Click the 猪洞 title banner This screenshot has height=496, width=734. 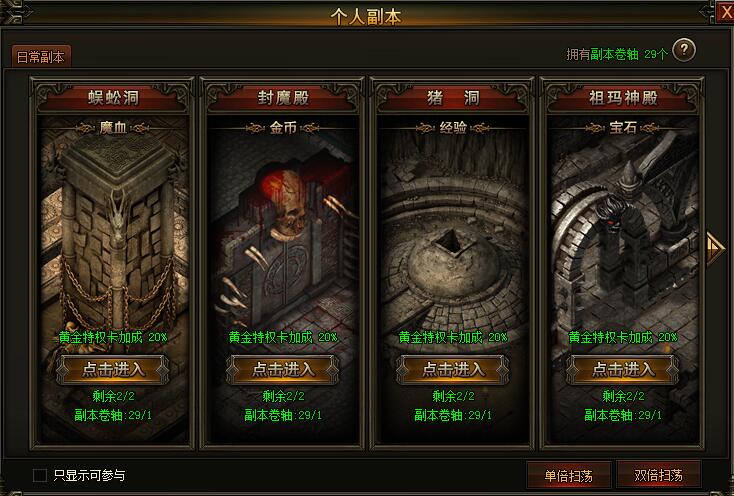point(453,98)
